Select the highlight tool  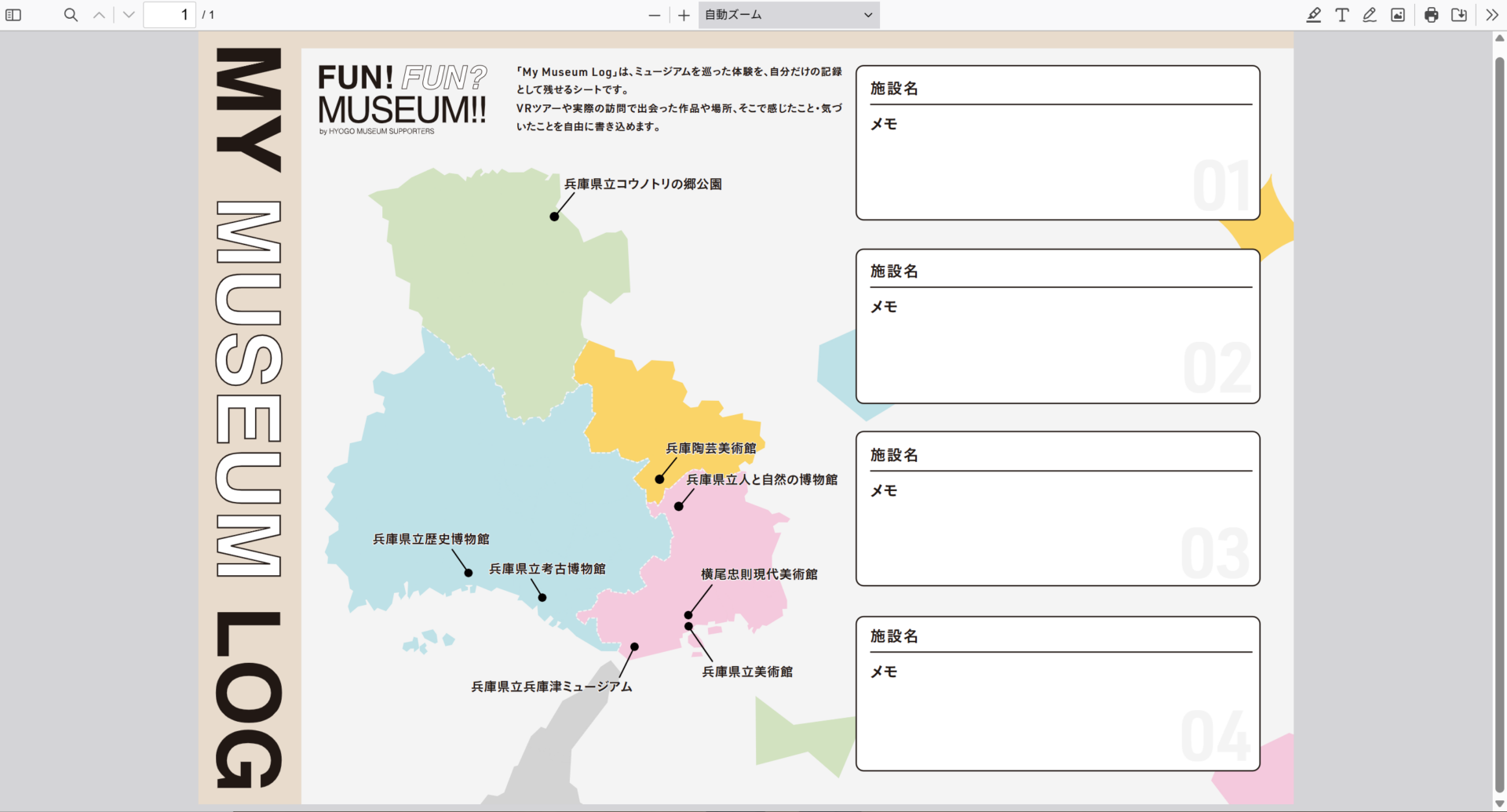1313,15
